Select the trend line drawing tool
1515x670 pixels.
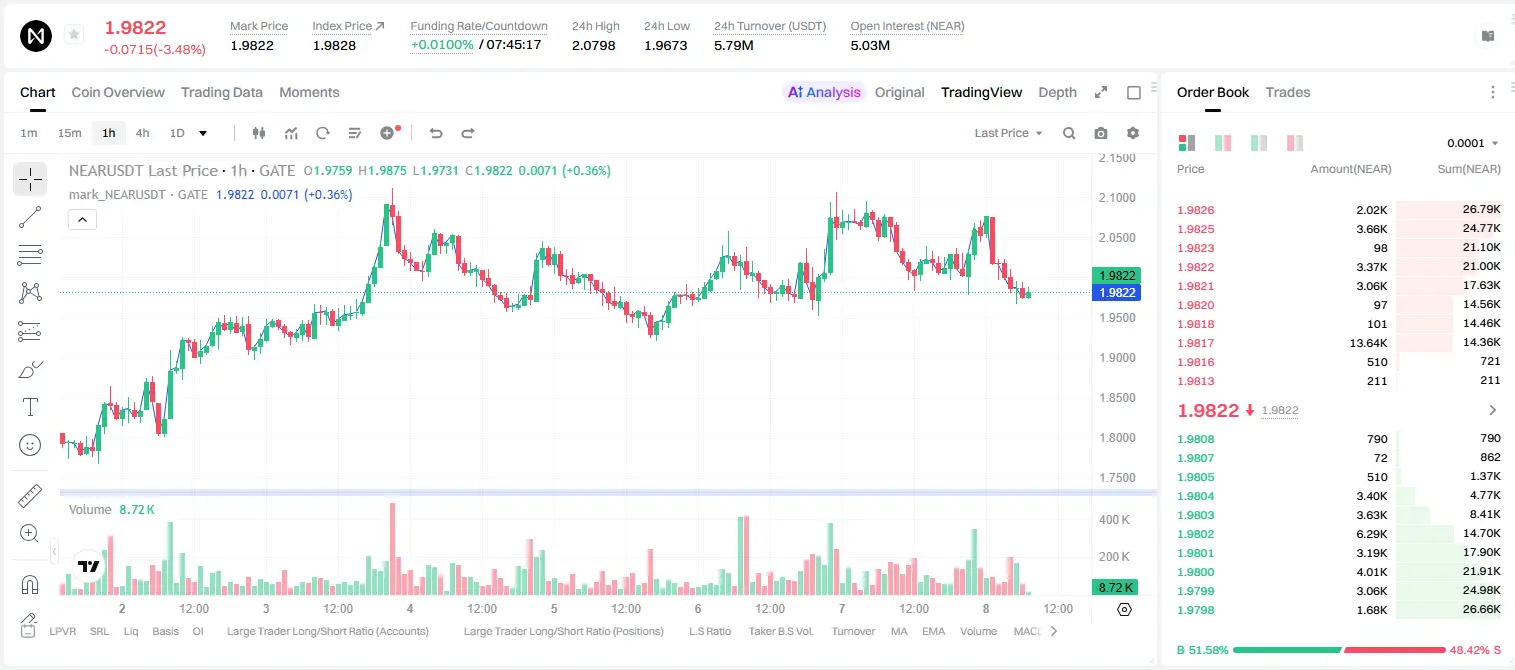pyautogui.click(x=30, y=217)
